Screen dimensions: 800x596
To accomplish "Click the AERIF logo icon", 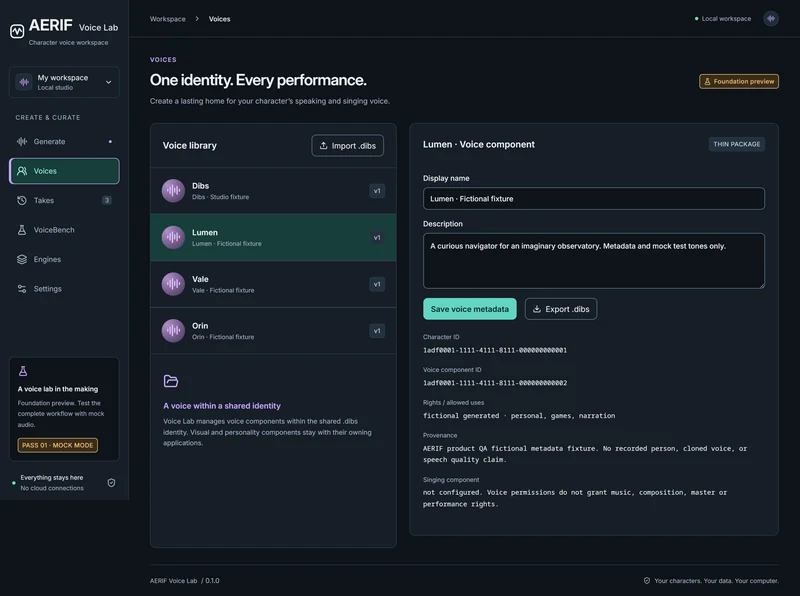I will click(17, 31).
